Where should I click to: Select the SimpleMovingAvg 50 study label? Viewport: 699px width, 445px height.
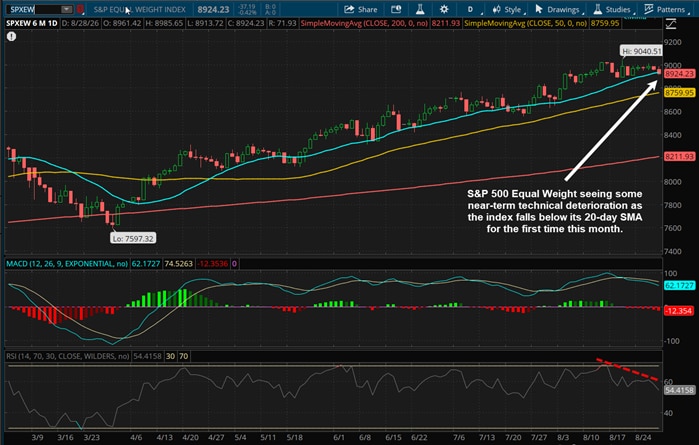[x=526, y=23]
